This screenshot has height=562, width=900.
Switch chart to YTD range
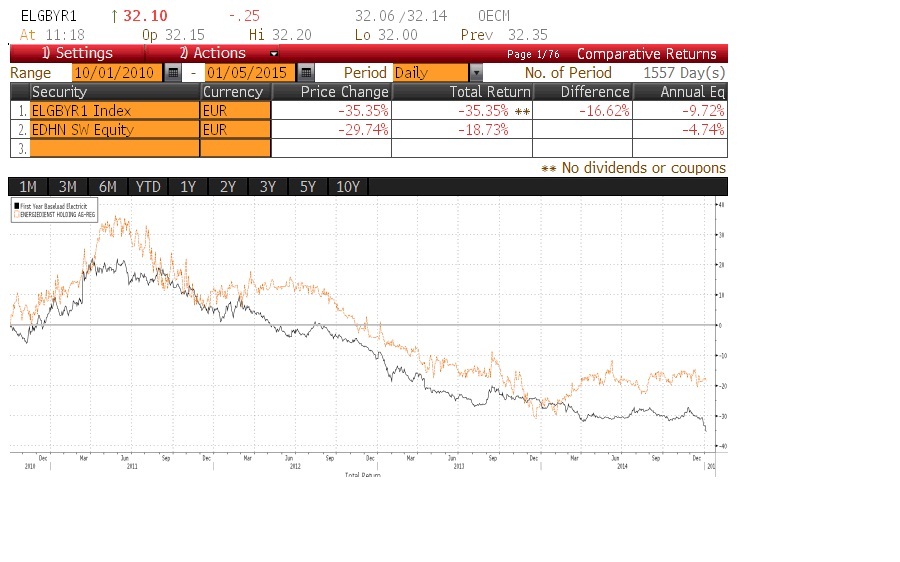148,187
